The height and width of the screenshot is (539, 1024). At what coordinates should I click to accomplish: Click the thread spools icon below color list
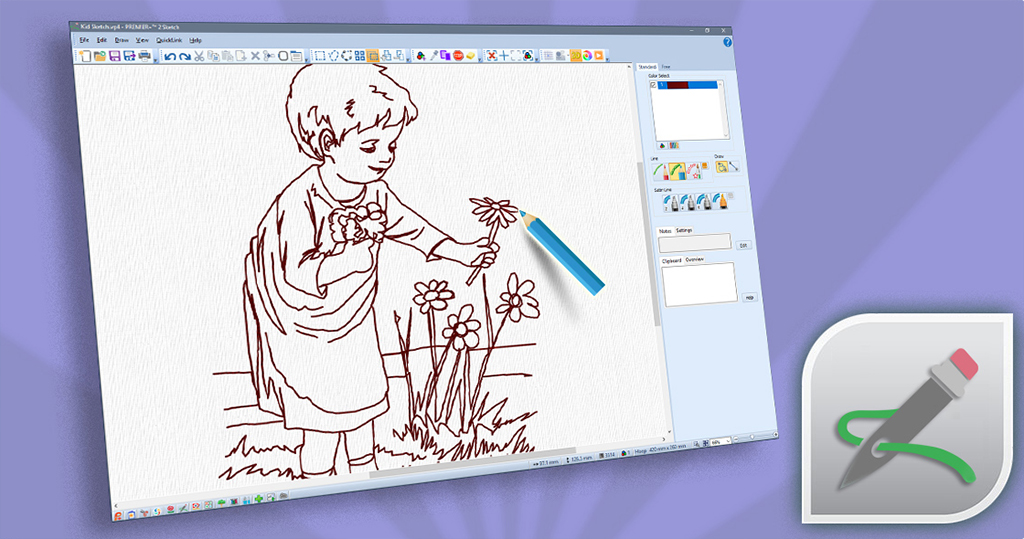pos(674,145)
